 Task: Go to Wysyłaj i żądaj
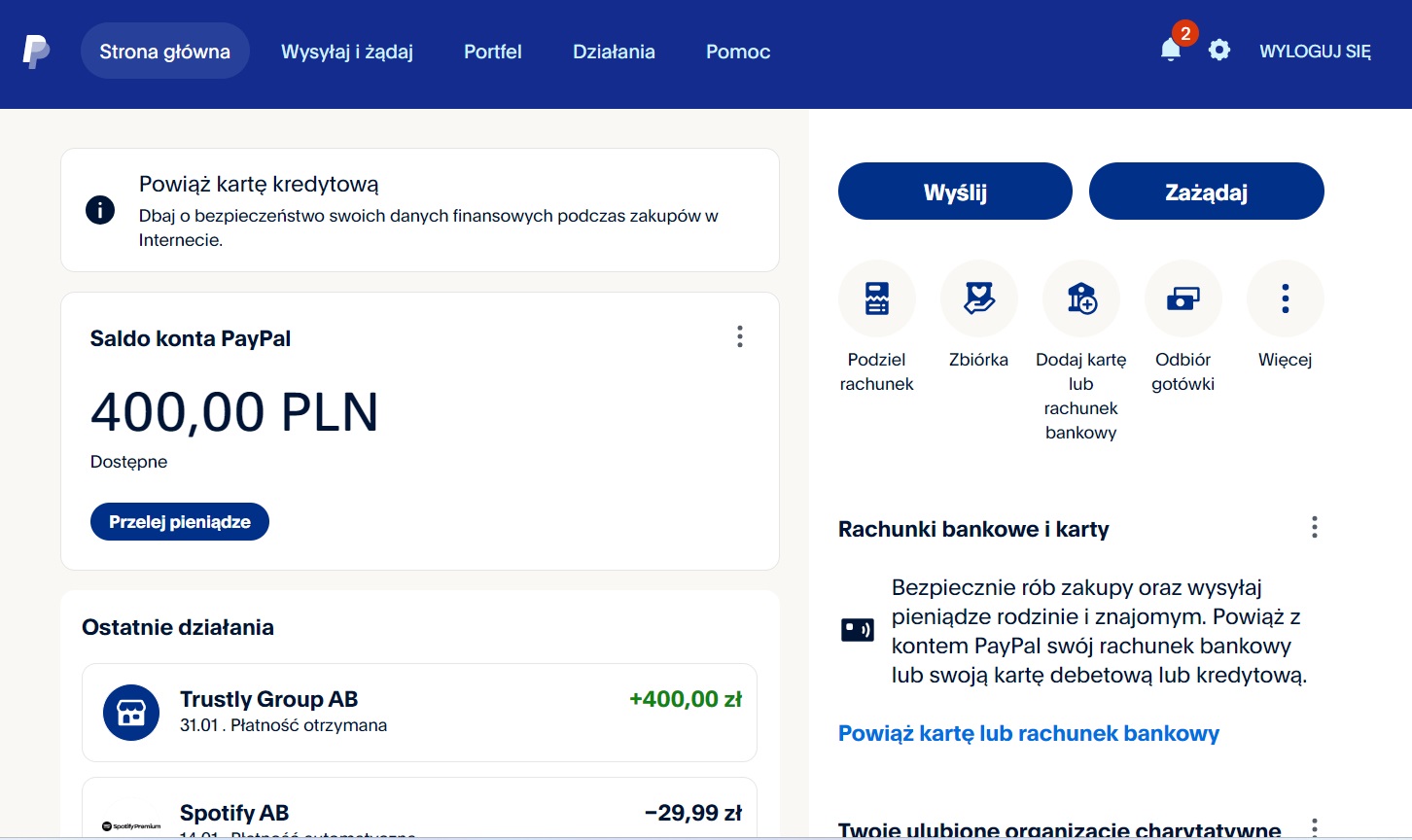tap(347, 52)
